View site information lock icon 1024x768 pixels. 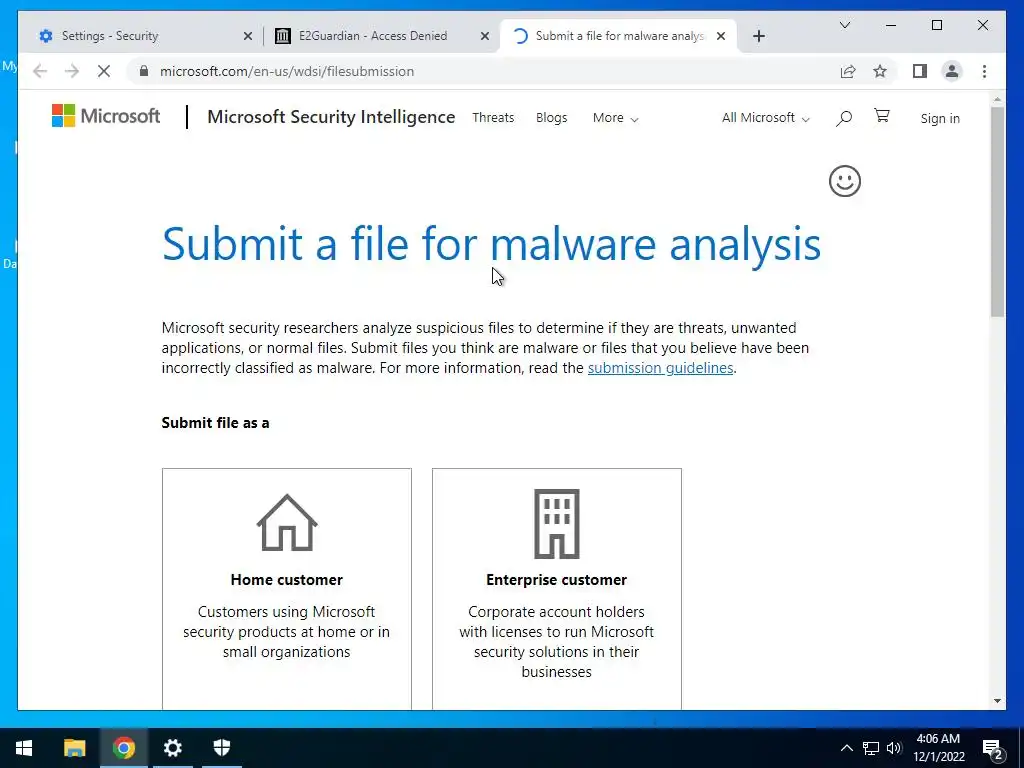pos(144,71)
